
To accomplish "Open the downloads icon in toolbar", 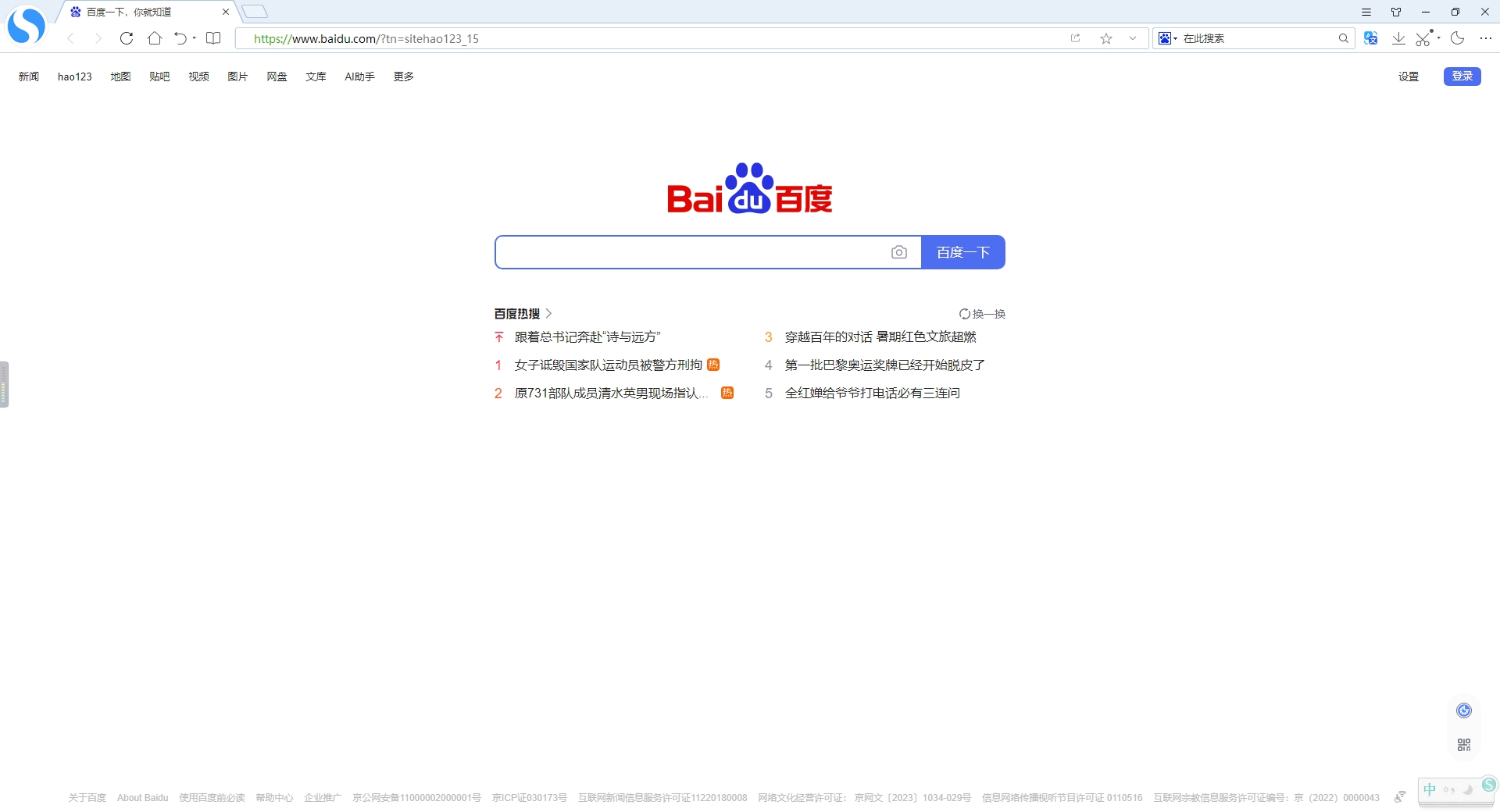I will click(x=1398, y=37).
